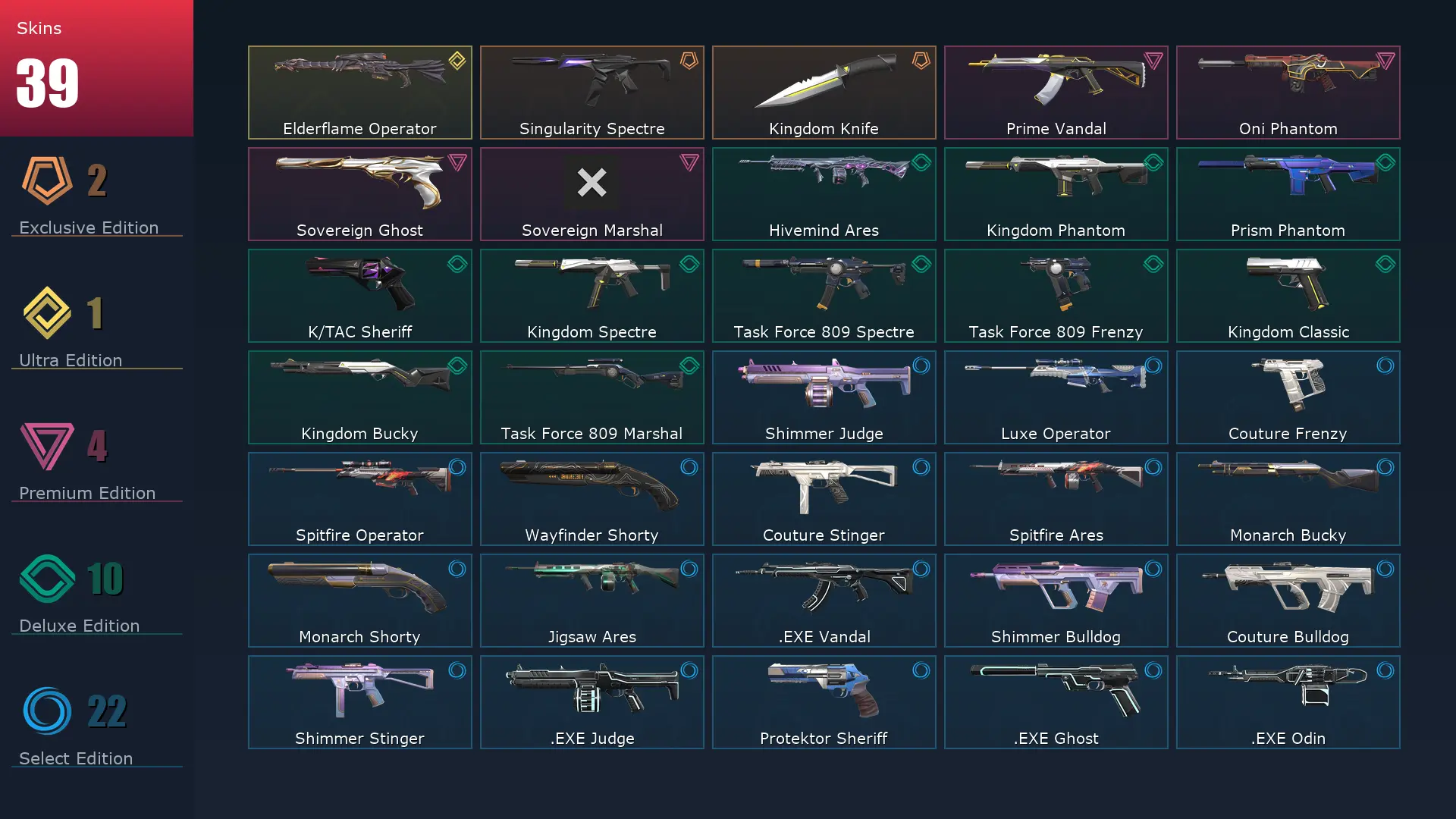Click the Deluxe Edition green icon in sidebar
Screen dimensions: 1456x819
pyautogui.click(x=47, y=579)
